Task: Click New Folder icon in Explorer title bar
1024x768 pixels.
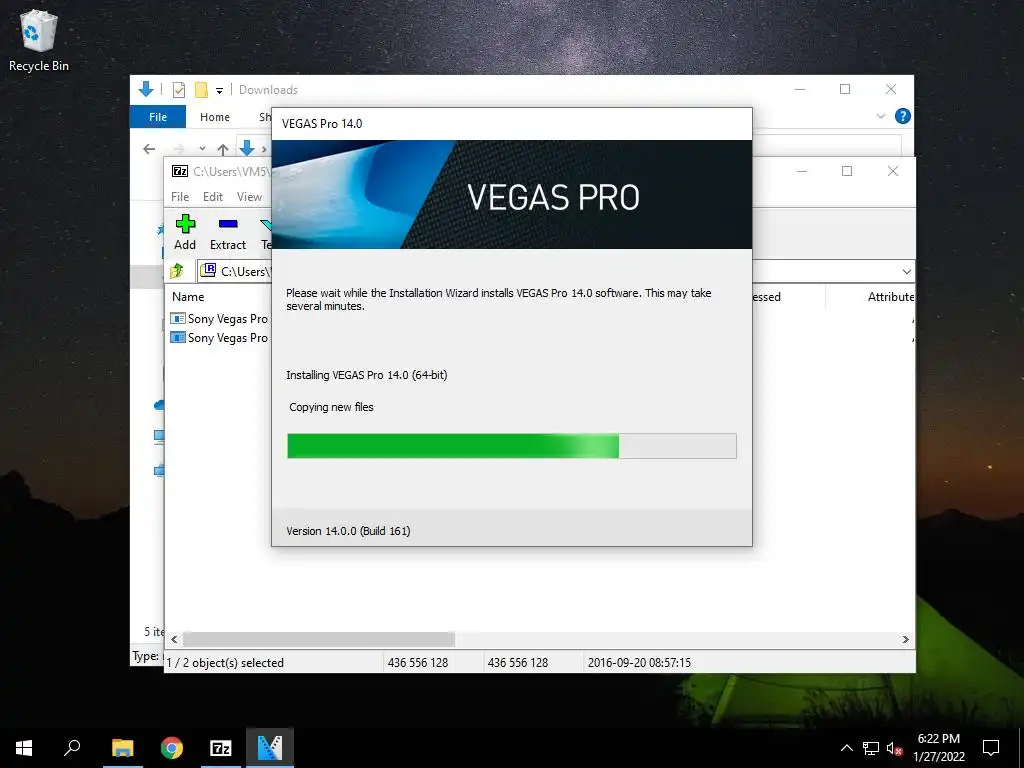Action: 201,89
